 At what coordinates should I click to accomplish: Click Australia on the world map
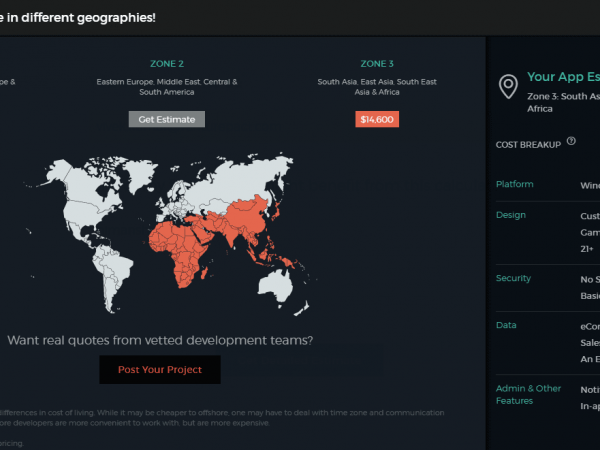coord(284,285)
